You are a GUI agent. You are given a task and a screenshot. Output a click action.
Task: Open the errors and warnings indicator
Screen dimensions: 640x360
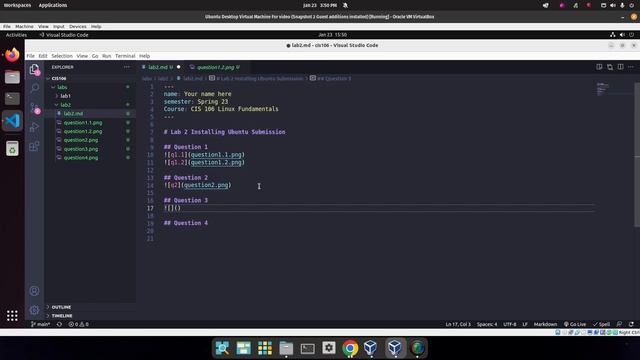pos(78,324)
